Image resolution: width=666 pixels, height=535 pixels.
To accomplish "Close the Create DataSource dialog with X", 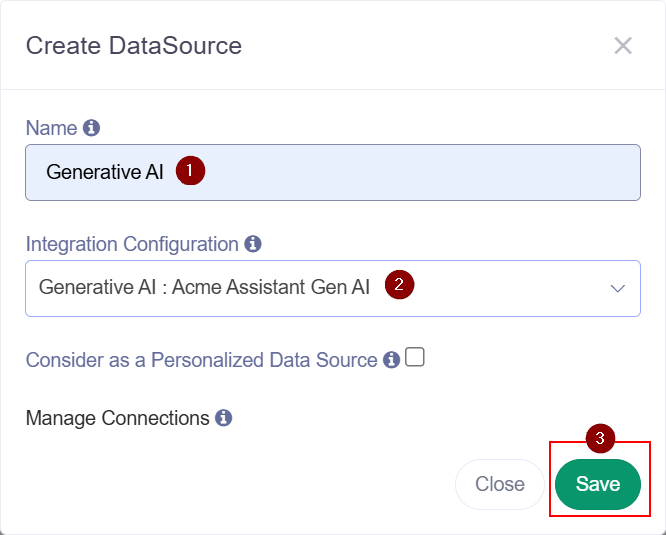I will pyautogui.click(x=623, y=45).
